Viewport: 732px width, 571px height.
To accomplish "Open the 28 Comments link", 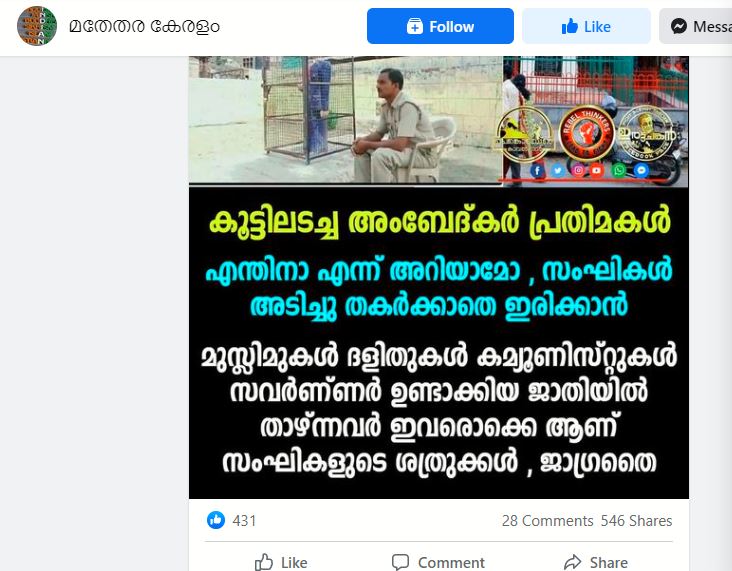I will point(547,521).
